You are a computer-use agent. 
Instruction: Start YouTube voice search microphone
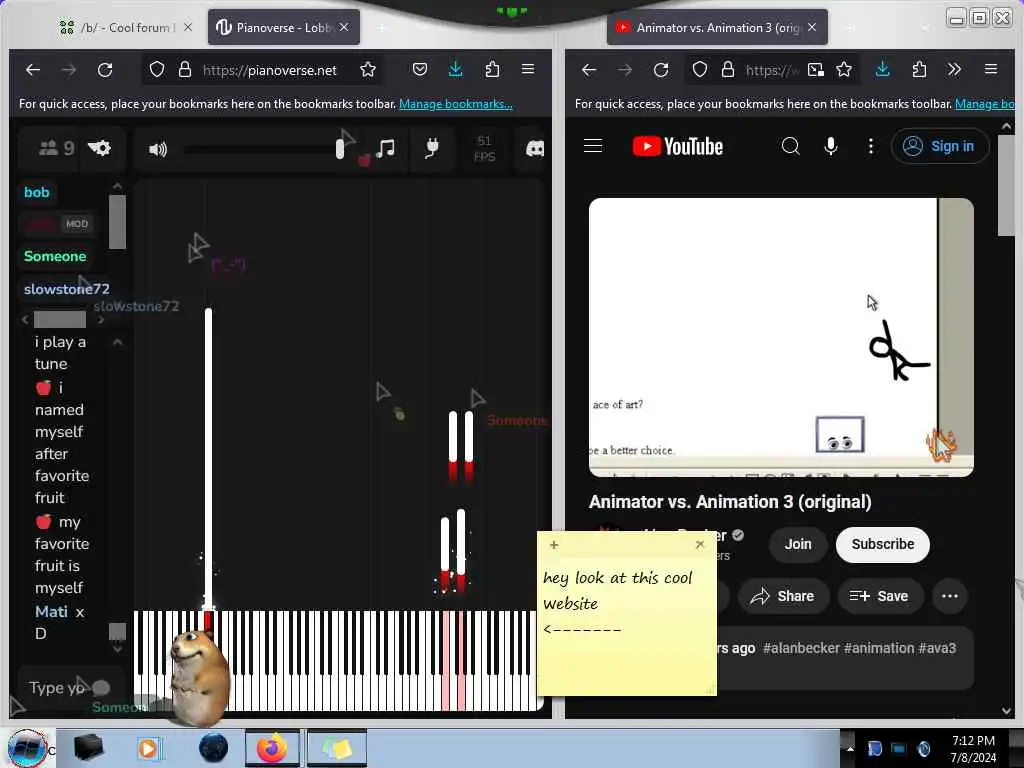coord(831,146)
